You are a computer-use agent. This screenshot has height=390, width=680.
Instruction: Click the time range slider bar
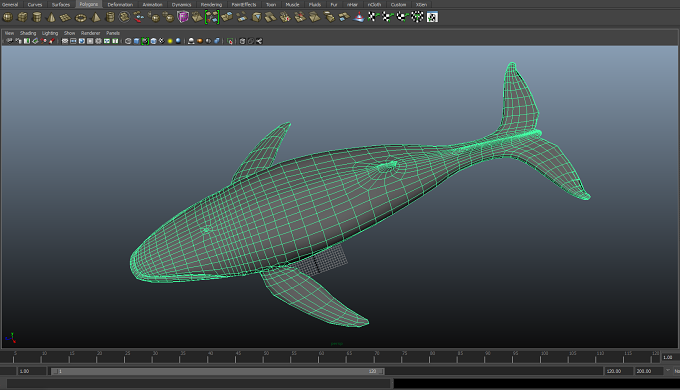(x=218, y=371)
